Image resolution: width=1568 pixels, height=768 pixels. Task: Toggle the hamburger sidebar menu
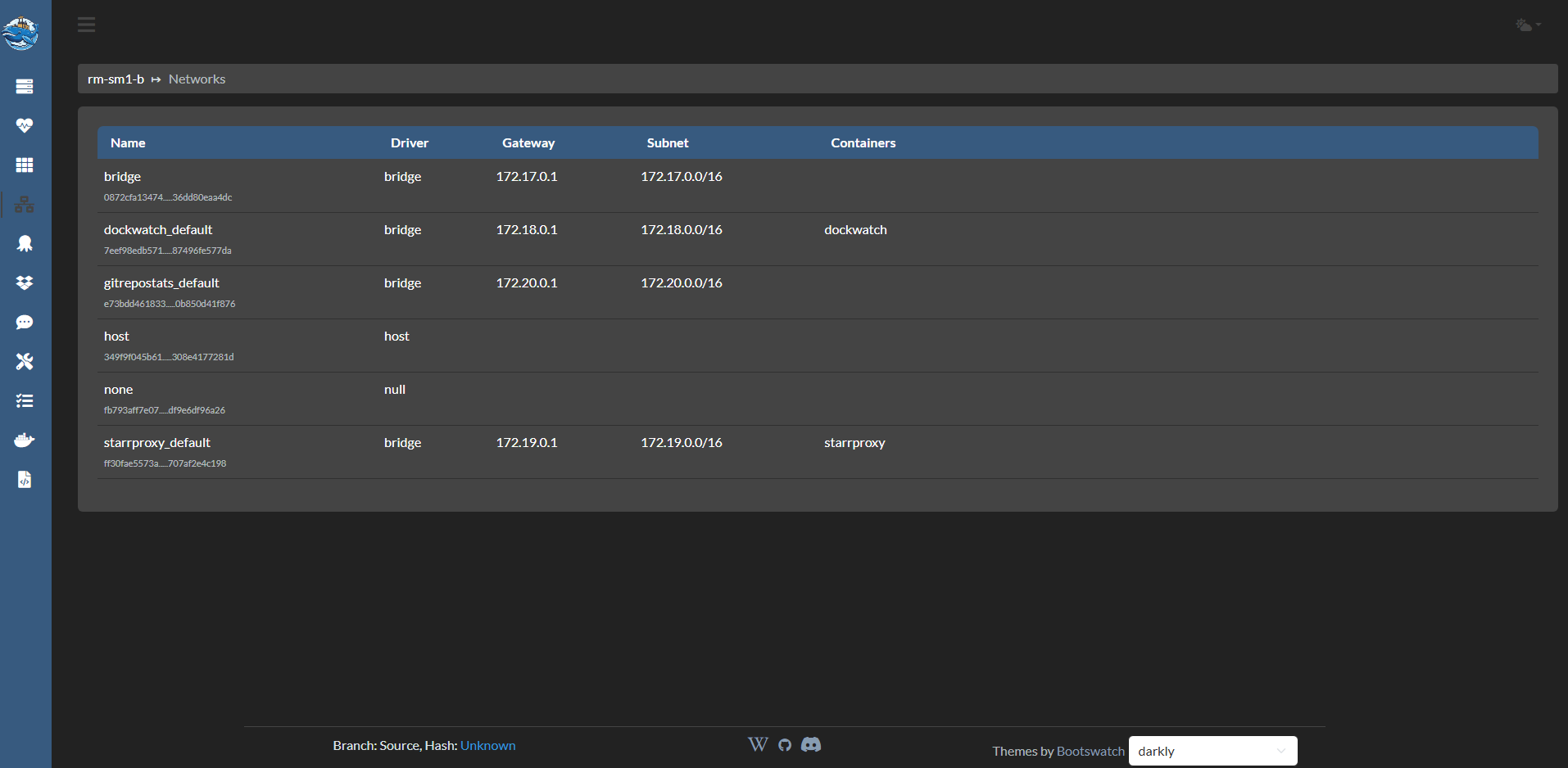pyautogui.click(x=87, y=25)
